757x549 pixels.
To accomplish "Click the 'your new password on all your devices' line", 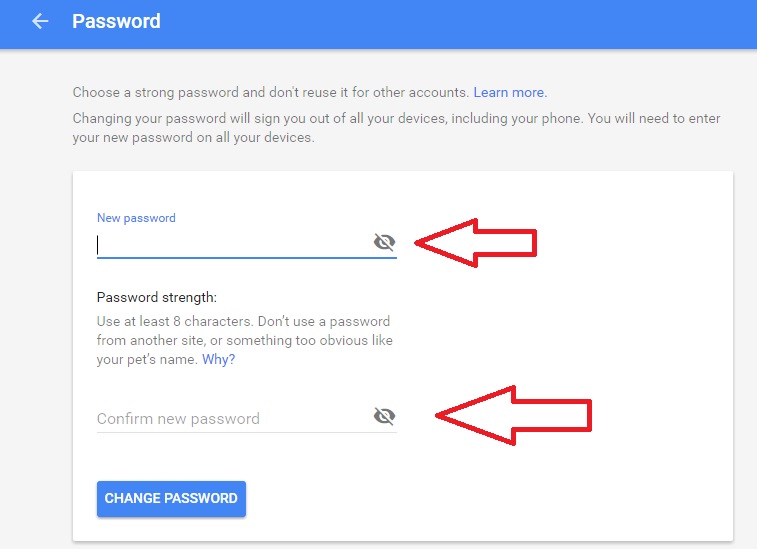I will [194, 138].
